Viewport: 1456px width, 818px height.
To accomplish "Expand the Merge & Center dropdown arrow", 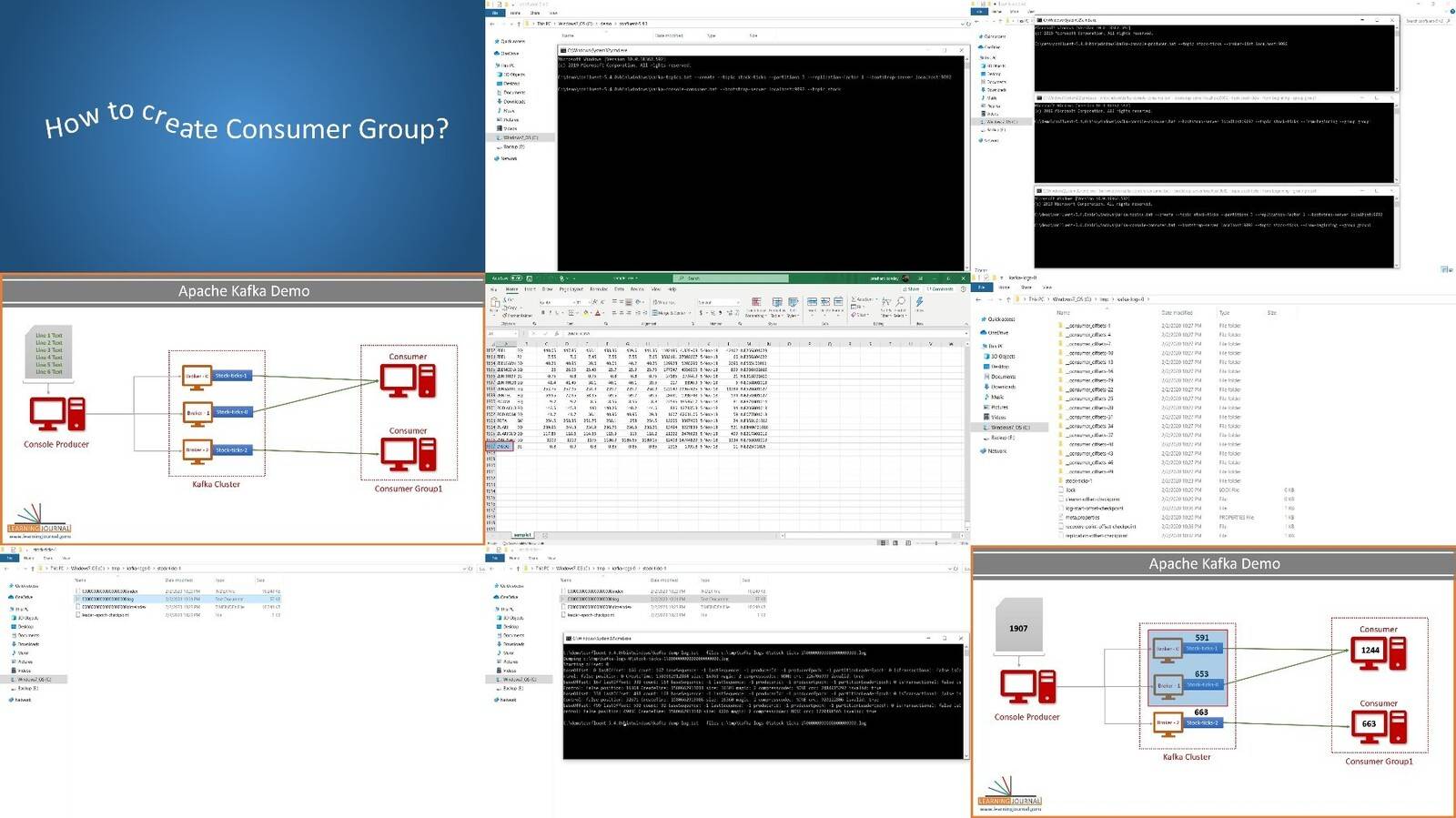I will (691, 313).
